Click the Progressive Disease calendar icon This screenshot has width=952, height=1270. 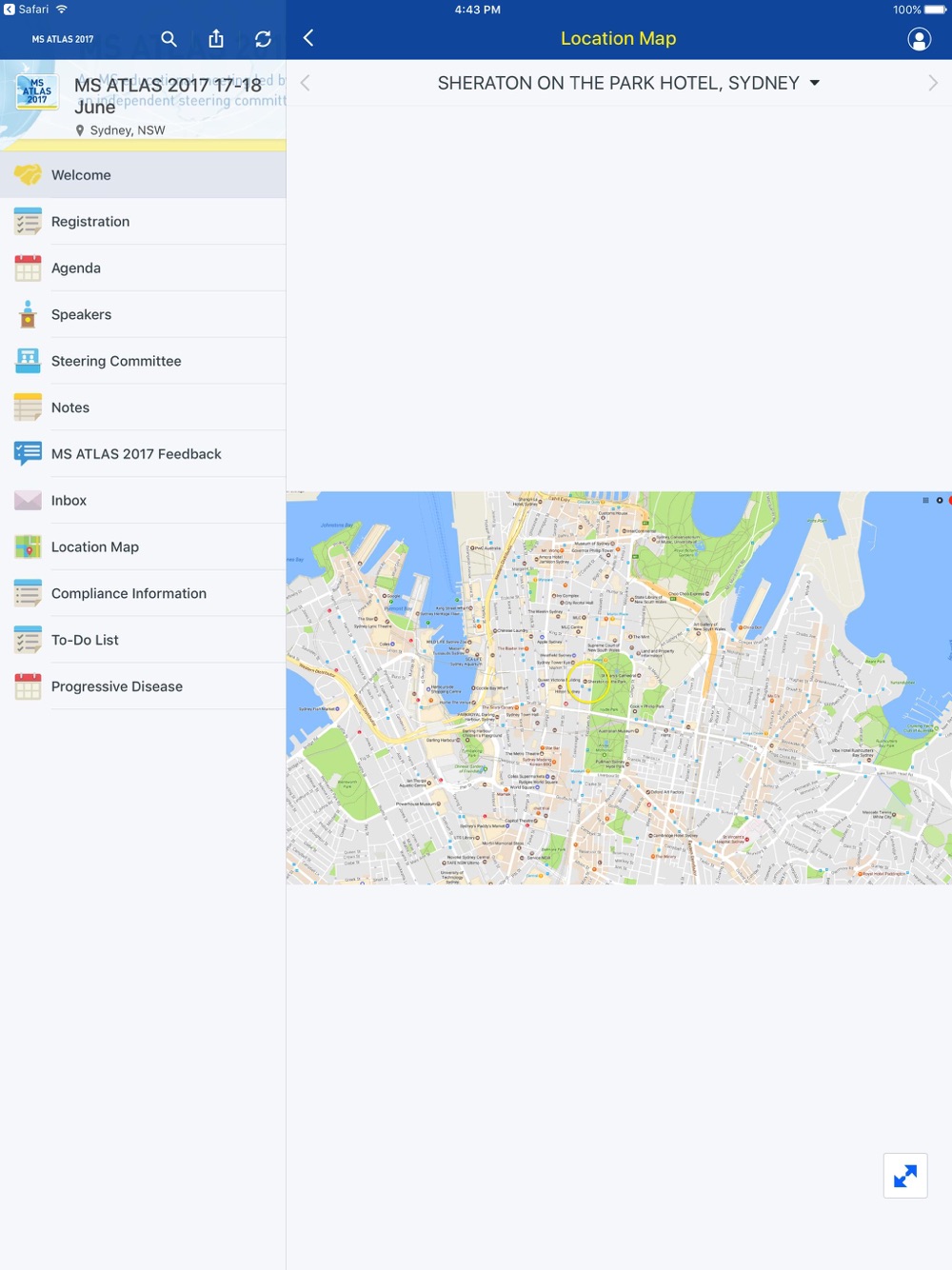[x=28, y=686]
